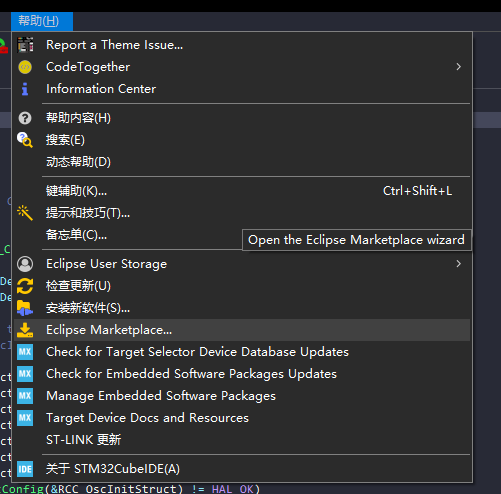Select Check for Embedded Software Packages Updates
501x494 pixels.
(x=242, y=374)
